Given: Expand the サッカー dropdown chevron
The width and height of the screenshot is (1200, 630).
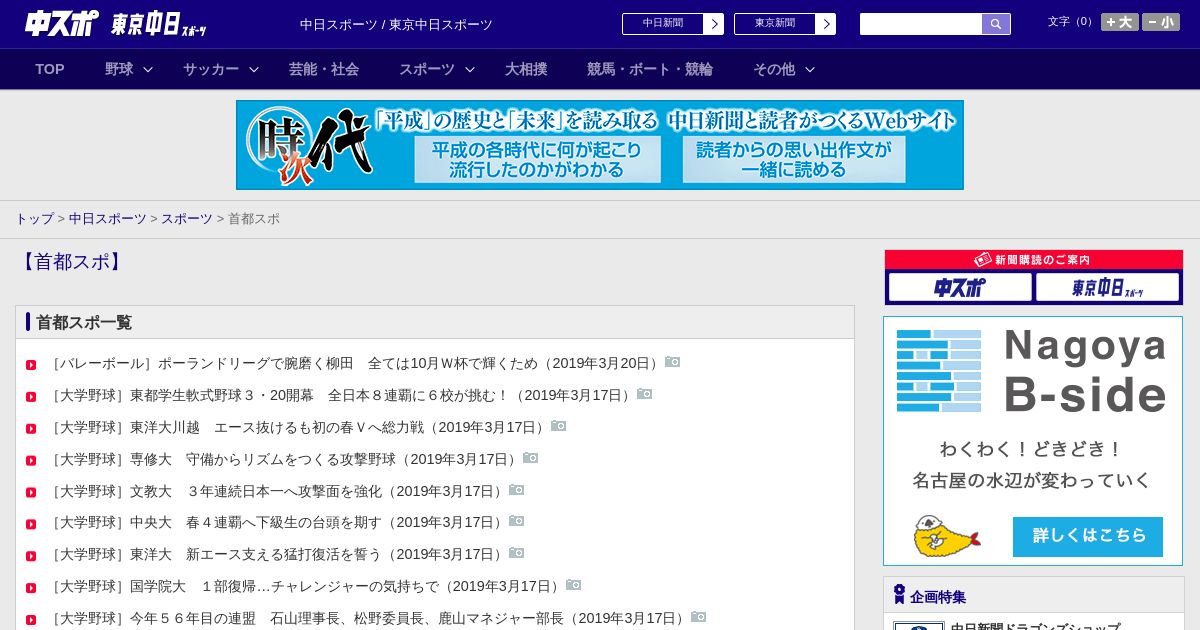Looking at the screenshot, I should click(254, 69).
